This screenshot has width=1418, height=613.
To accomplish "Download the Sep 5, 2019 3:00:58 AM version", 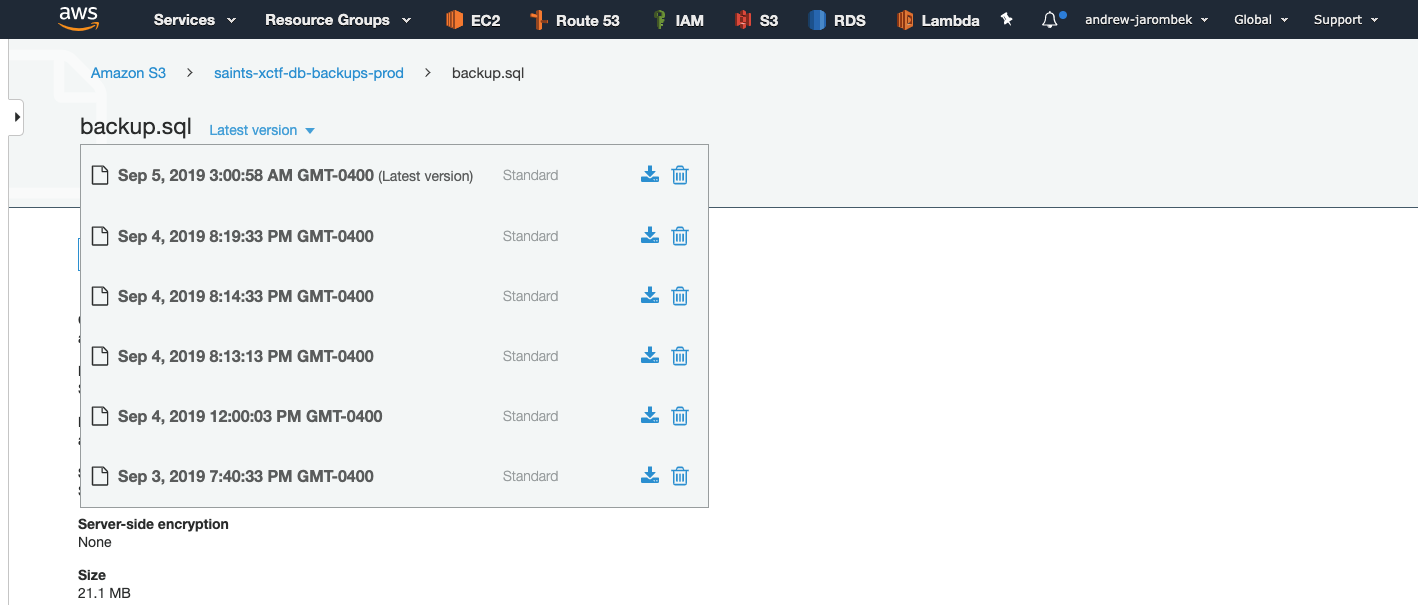I will pyautogui.click(x=650, y=175).
